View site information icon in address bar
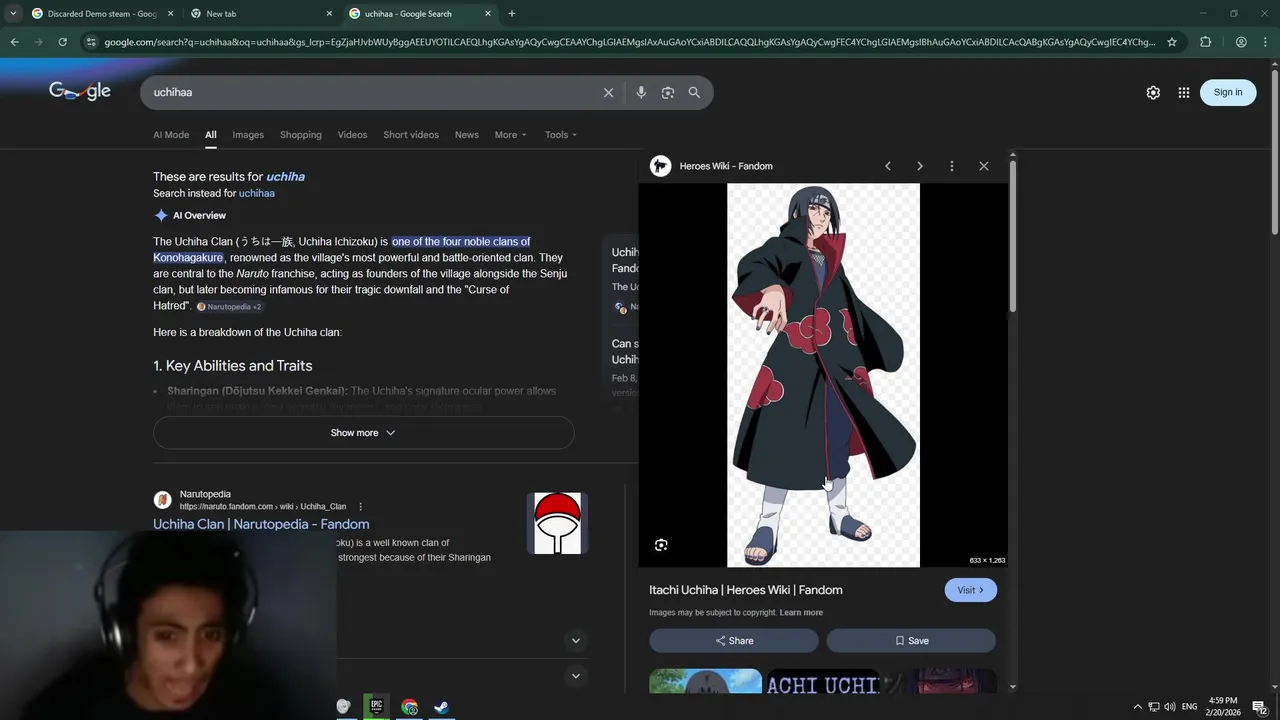The width and height of the screenshot is (1280, 720). point(91,42)
